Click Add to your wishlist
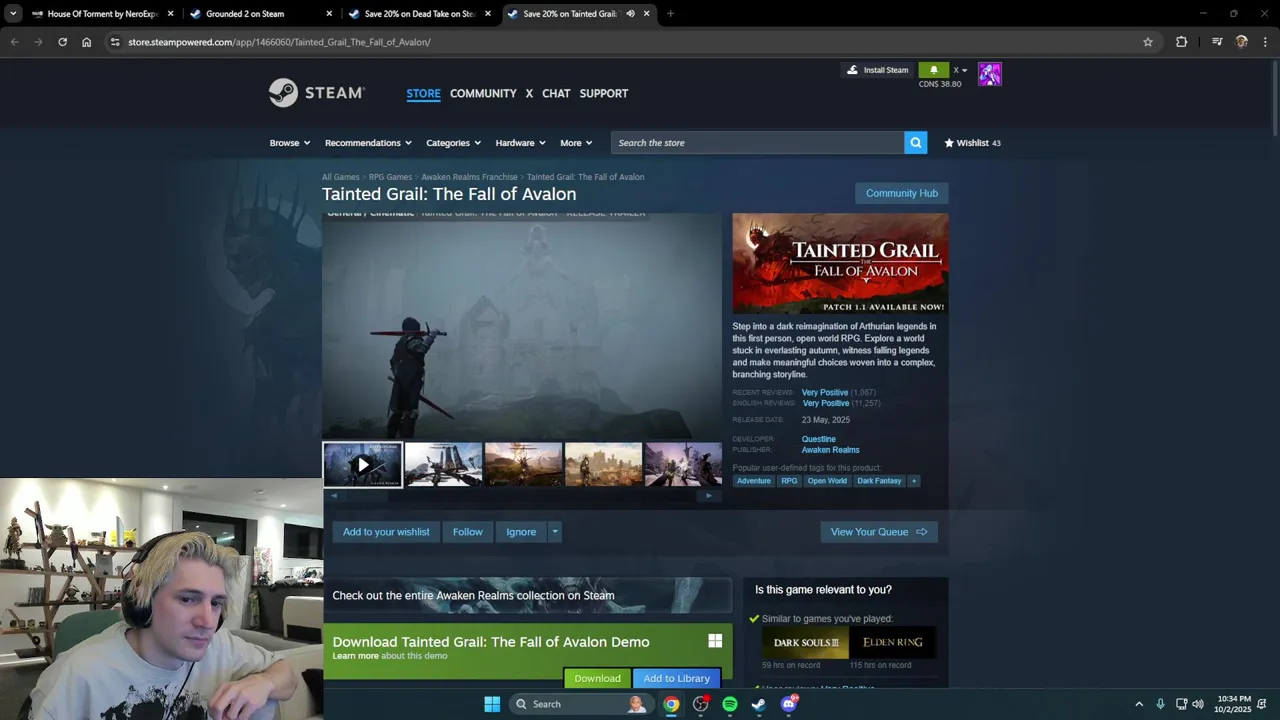This screenshot has width=1280, height=720. (x=386, y=532)
